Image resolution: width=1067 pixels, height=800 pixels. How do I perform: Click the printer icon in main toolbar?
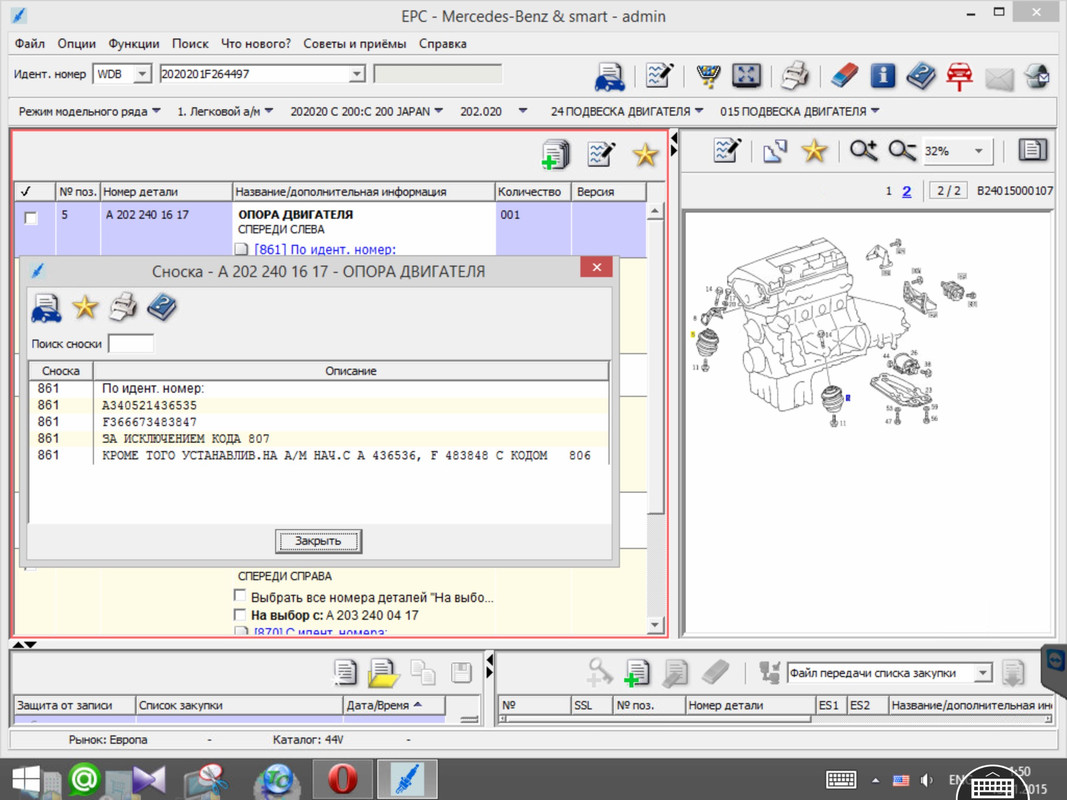795,76
